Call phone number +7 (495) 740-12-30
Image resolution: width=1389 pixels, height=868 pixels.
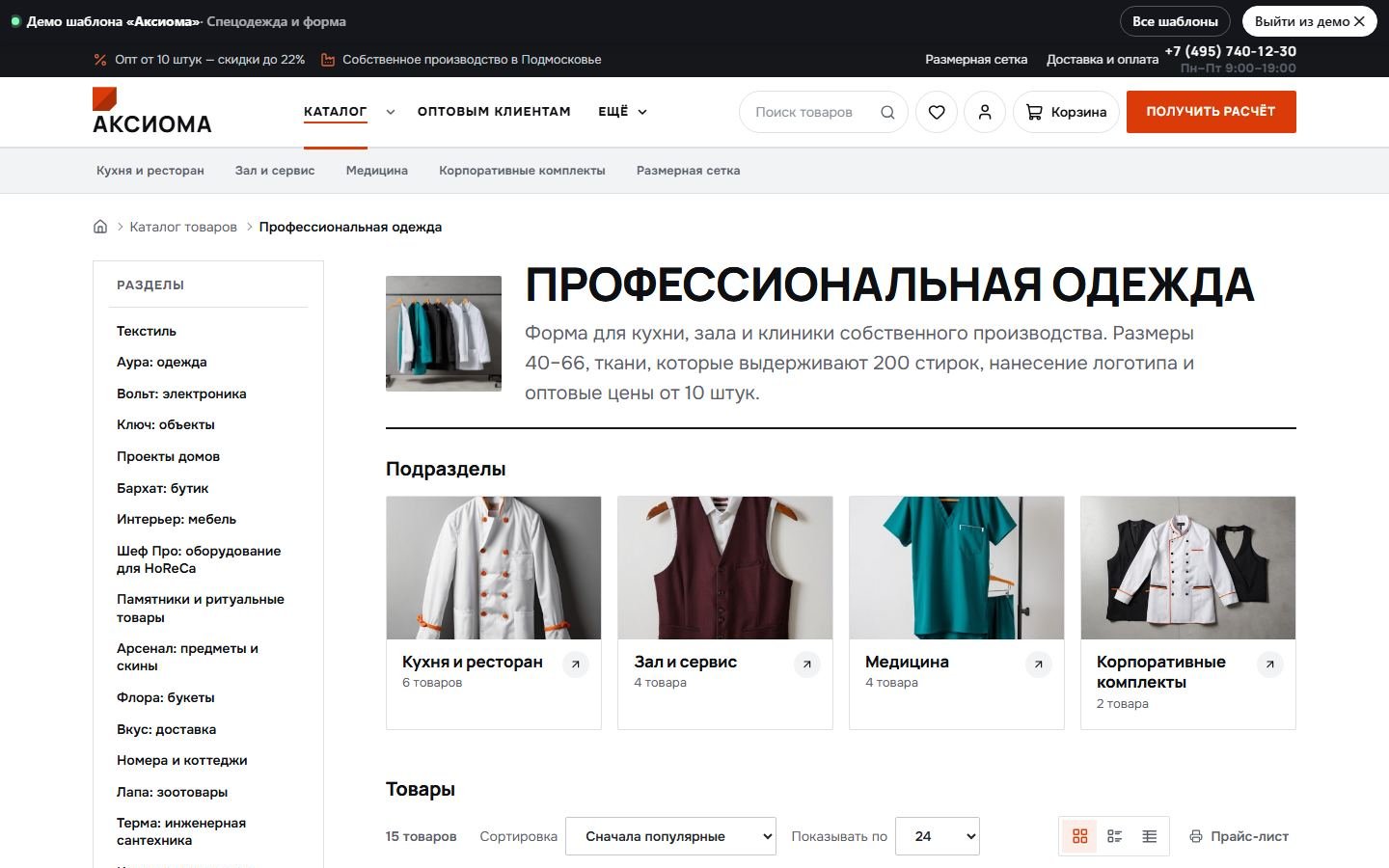pos(1231,51)
